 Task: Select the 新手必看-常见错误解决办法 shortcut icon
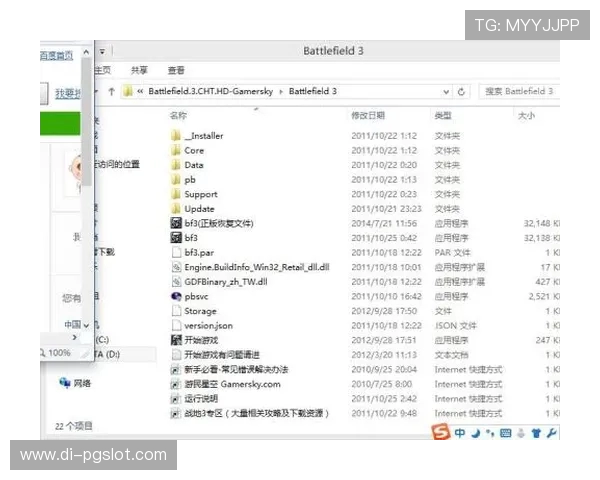(x=175, y=370)
